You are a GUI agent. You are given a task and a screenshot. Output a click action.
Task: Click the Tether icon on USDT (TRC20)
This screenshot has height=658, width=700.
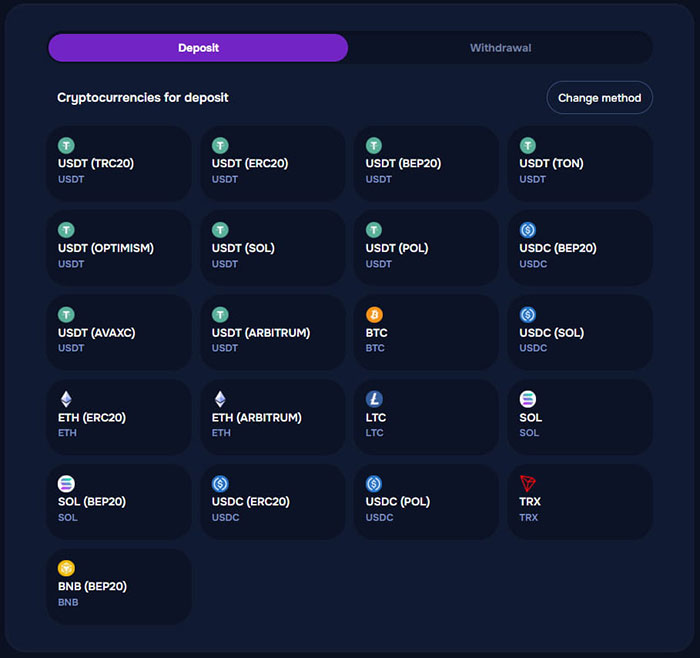tap(66, 146)
